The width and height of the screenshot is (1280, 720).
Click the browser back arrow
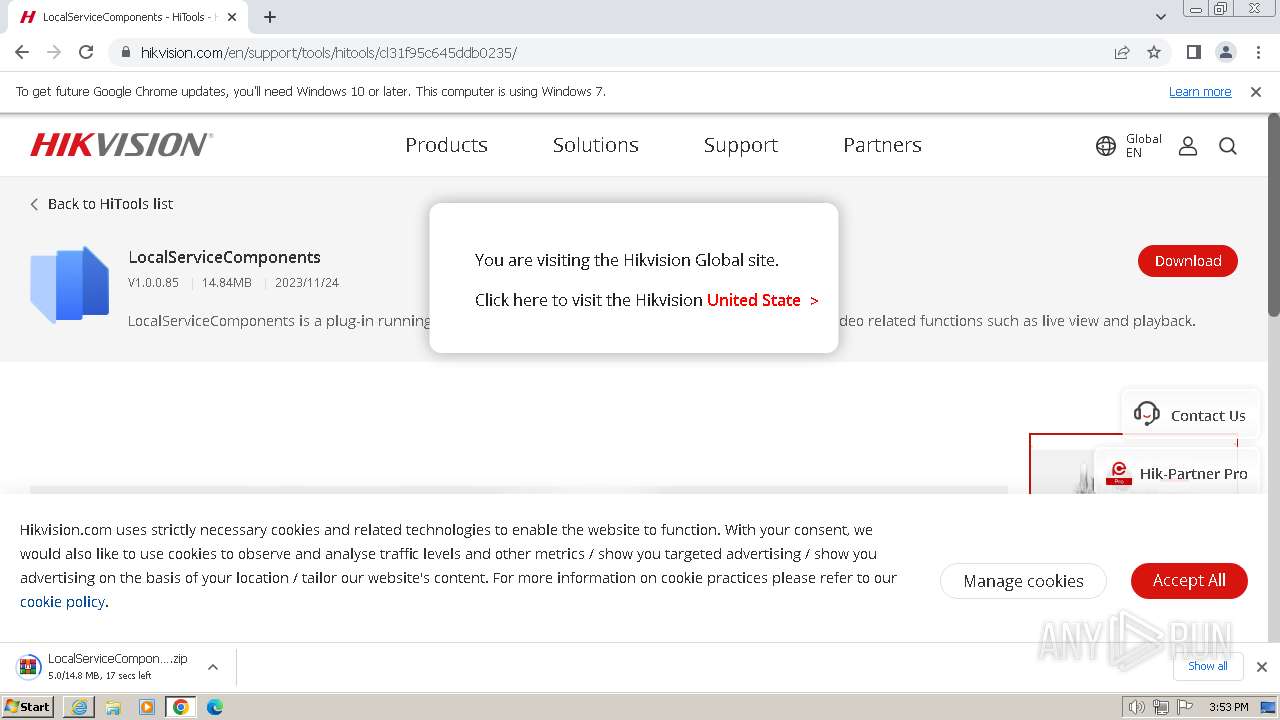click(22, 52)
